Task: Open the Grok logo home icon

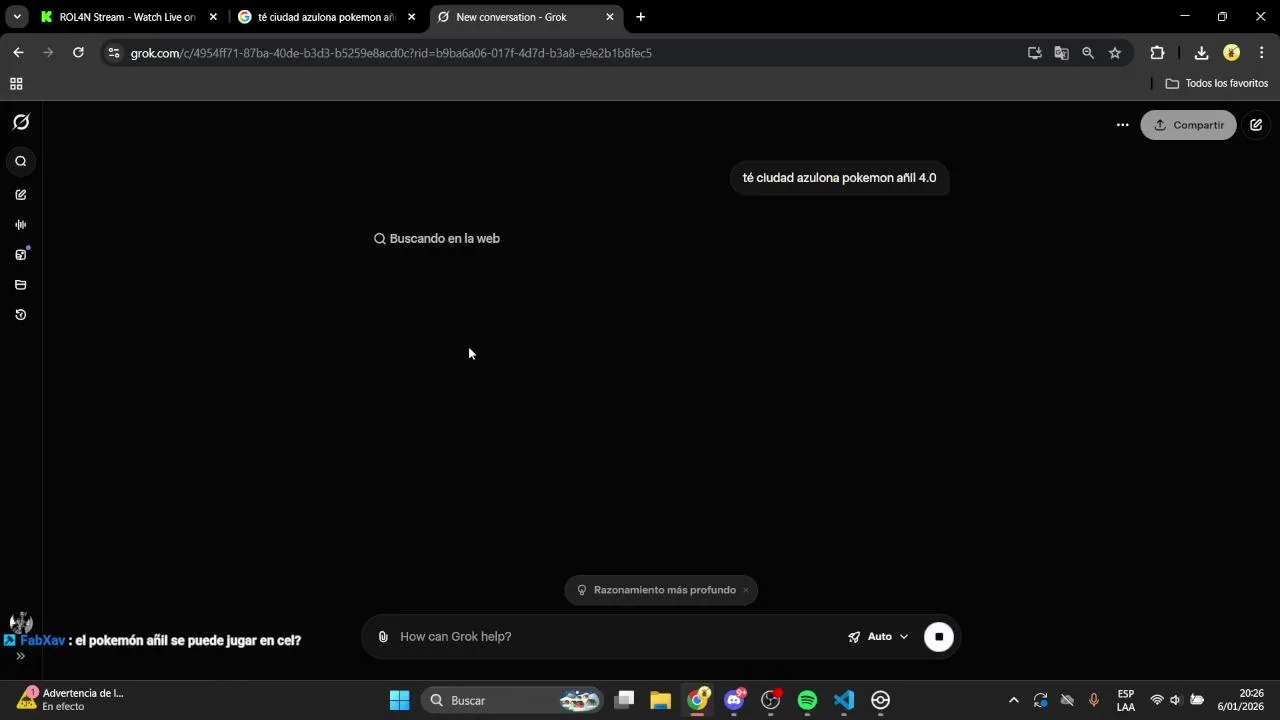Action: (21, 122)
